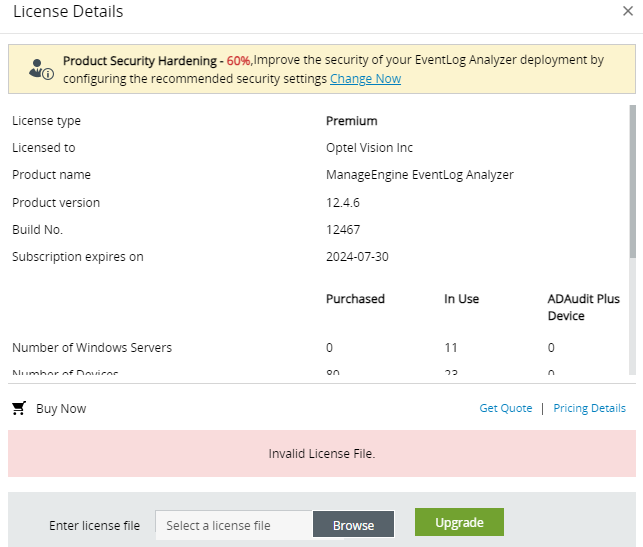Click the 60% hardening score
The image size is (643, 547).
tap(238, 61)
